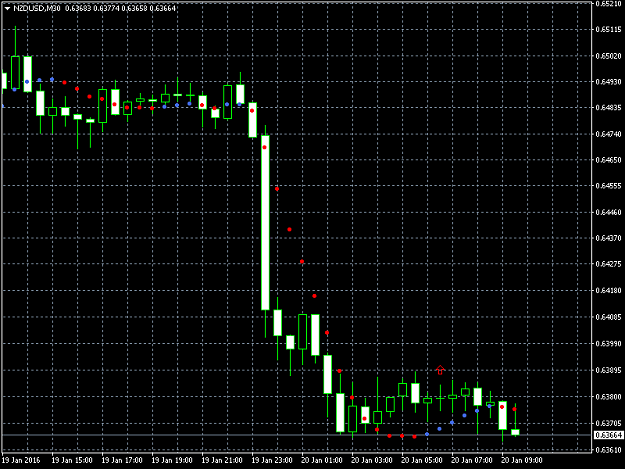This screenshot has height=469, width=625.
Task: Click the 20 Jan 01:00 time label
Action: (322, 460)
